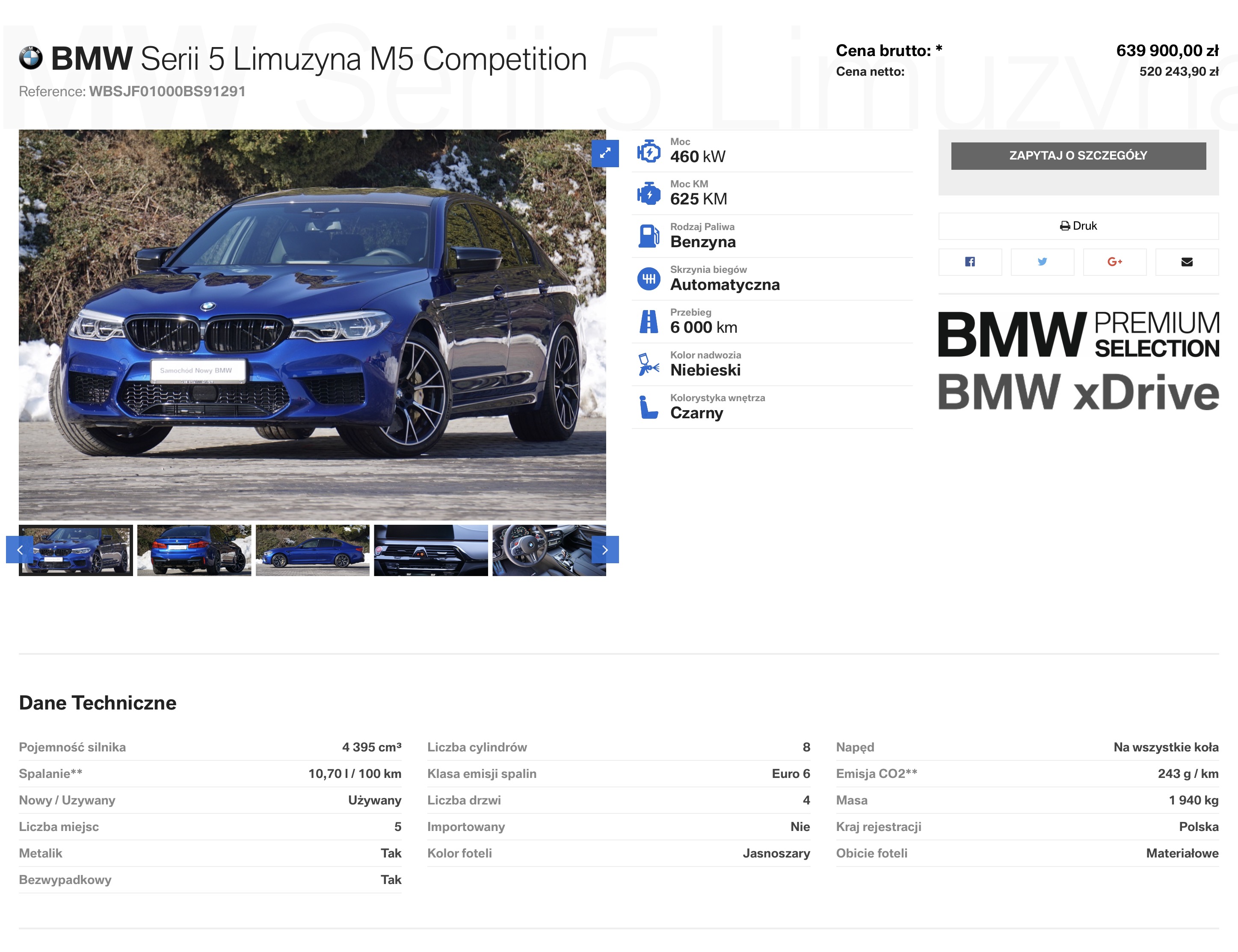Click the Niebieski body color value
The height and width of the screenshot is (952, 1238).
tap(705, 370)
